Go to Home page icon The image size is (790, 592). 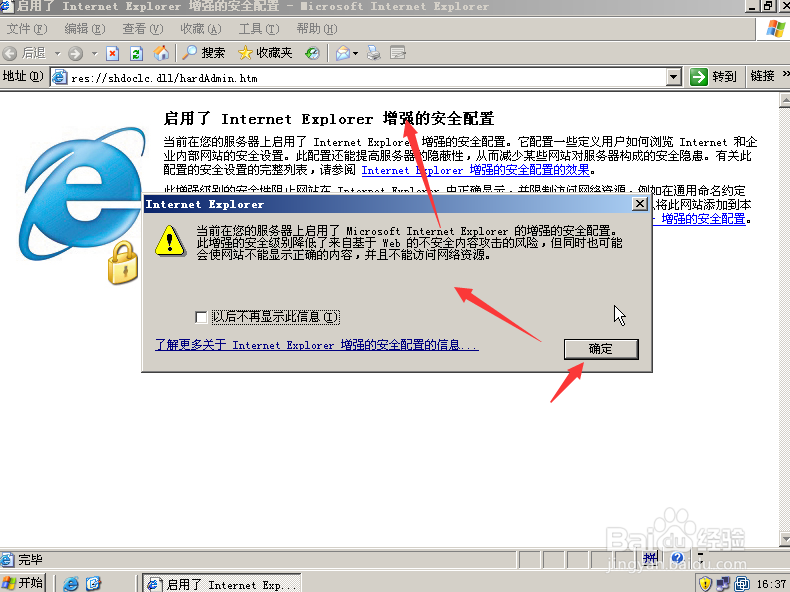click(161, 53)
